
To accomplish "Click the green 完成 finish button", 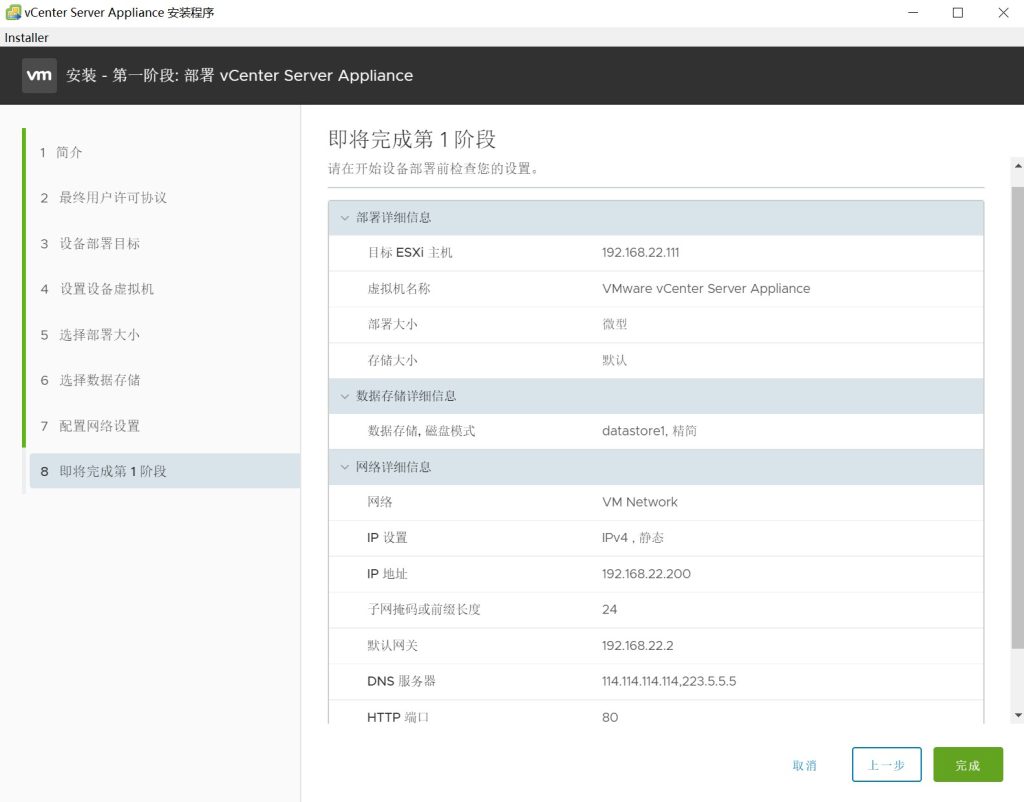I will pyautogui.click(x=968, y=765).
